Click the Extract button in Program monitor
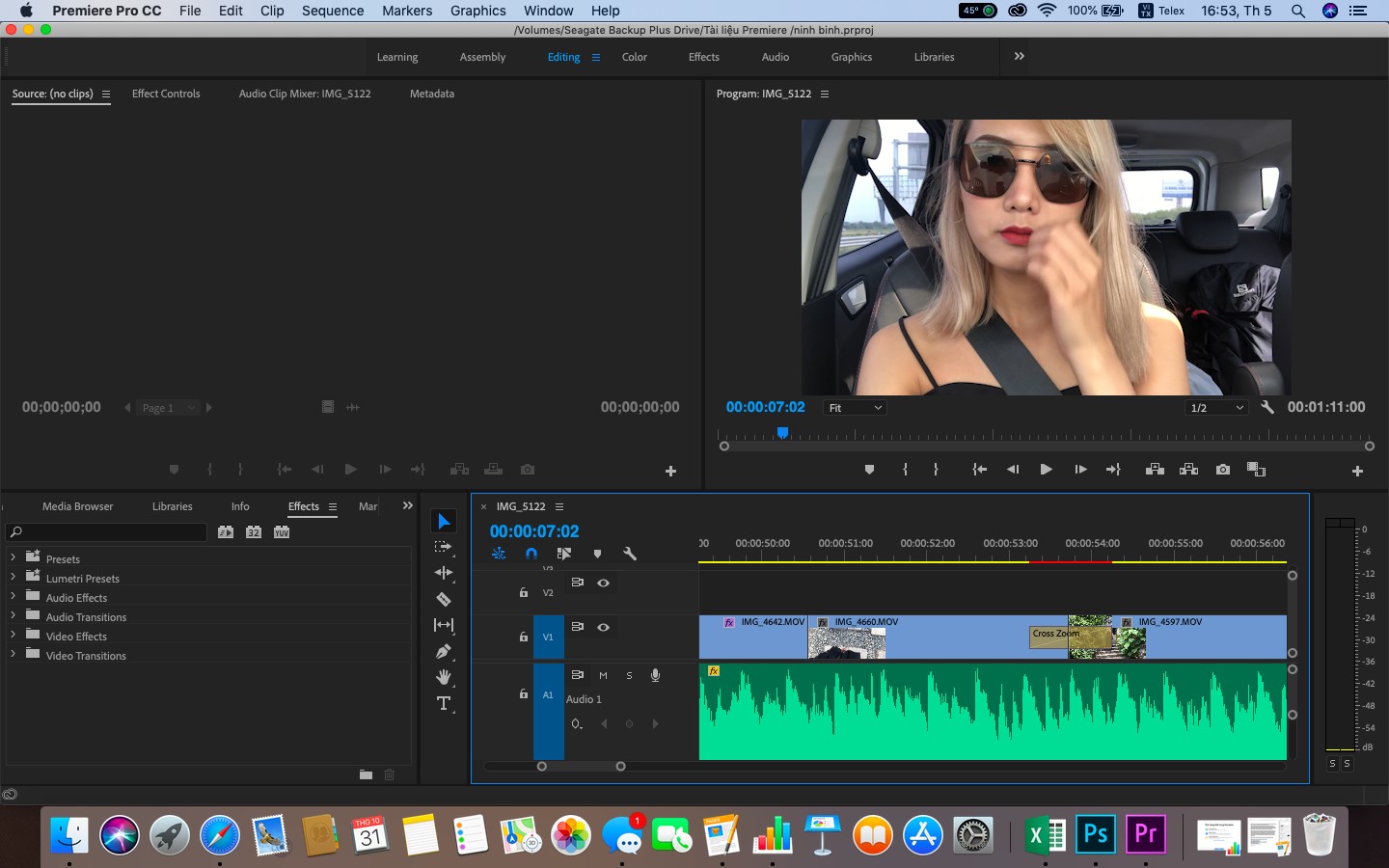Screen dimensions: 1389x868 (x=1189, y=470)
